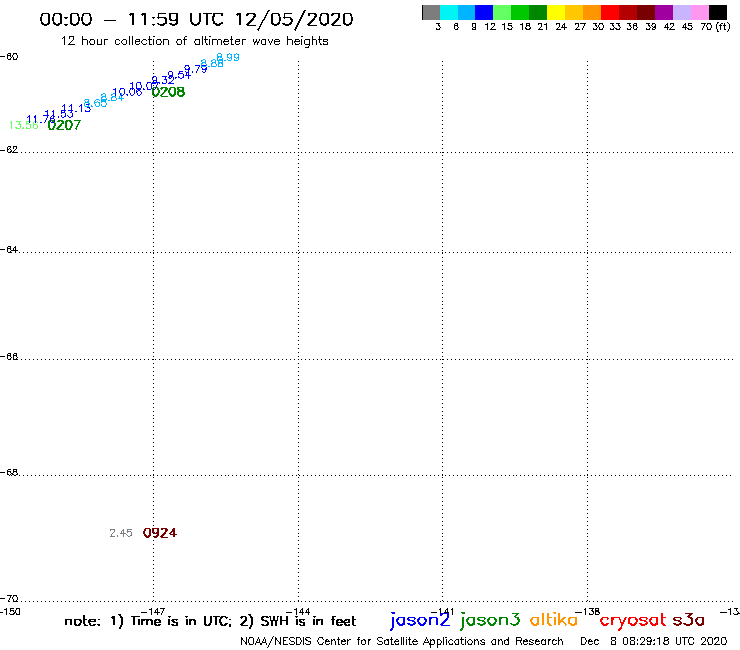Screen dimensions: 740x650
Task: Click the light blue wave height value 8.99
Action: pos(228,57)
